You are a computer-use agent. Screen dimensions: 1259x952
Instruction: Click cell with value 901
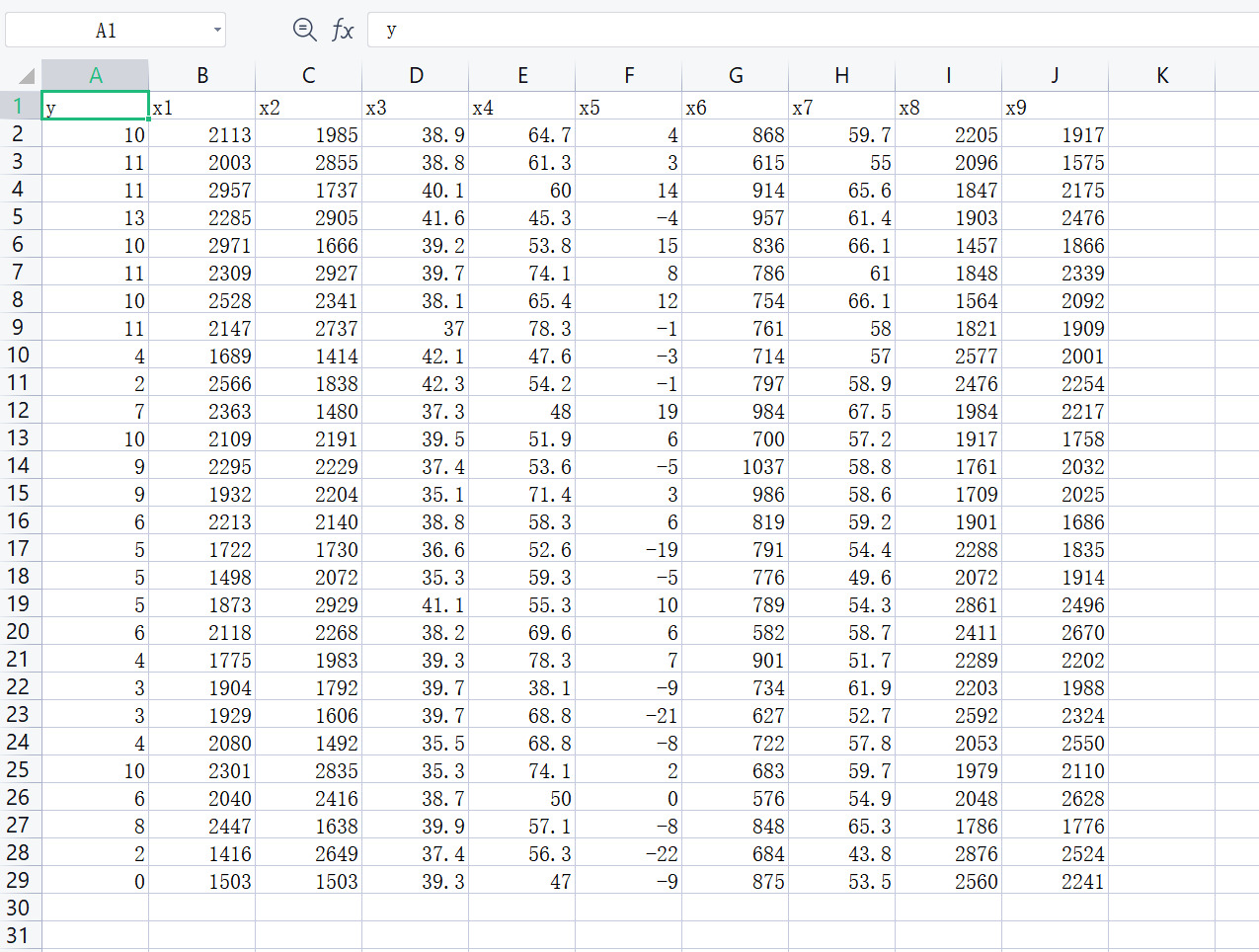tap(736, 659)
